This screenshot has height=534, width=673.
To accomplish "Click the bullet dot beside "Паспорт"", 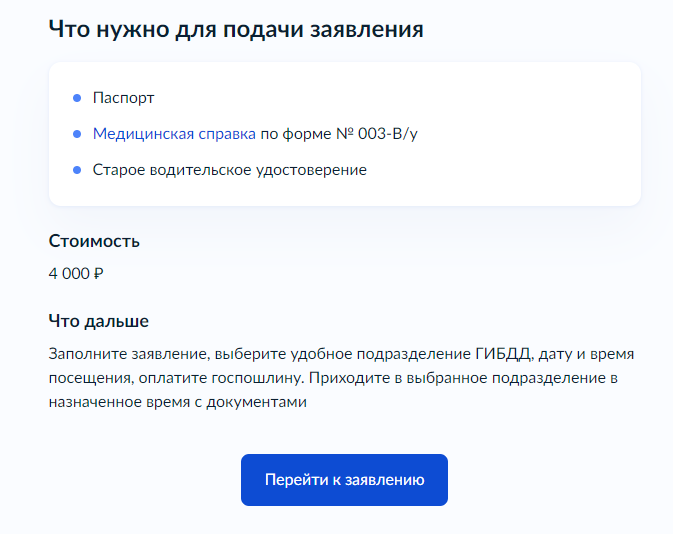I will [77, 98].
